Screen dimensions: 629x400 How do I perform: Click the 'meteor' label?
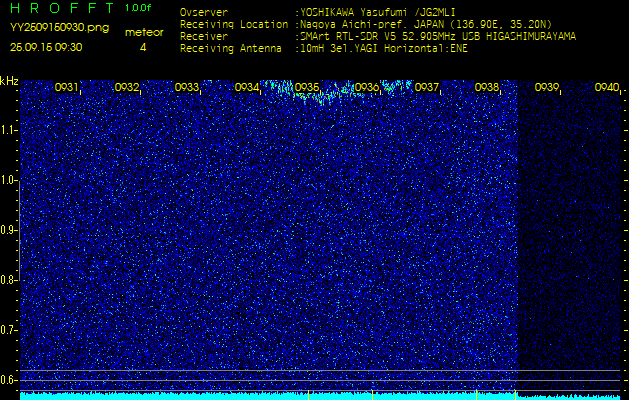[x=144, y=33]
